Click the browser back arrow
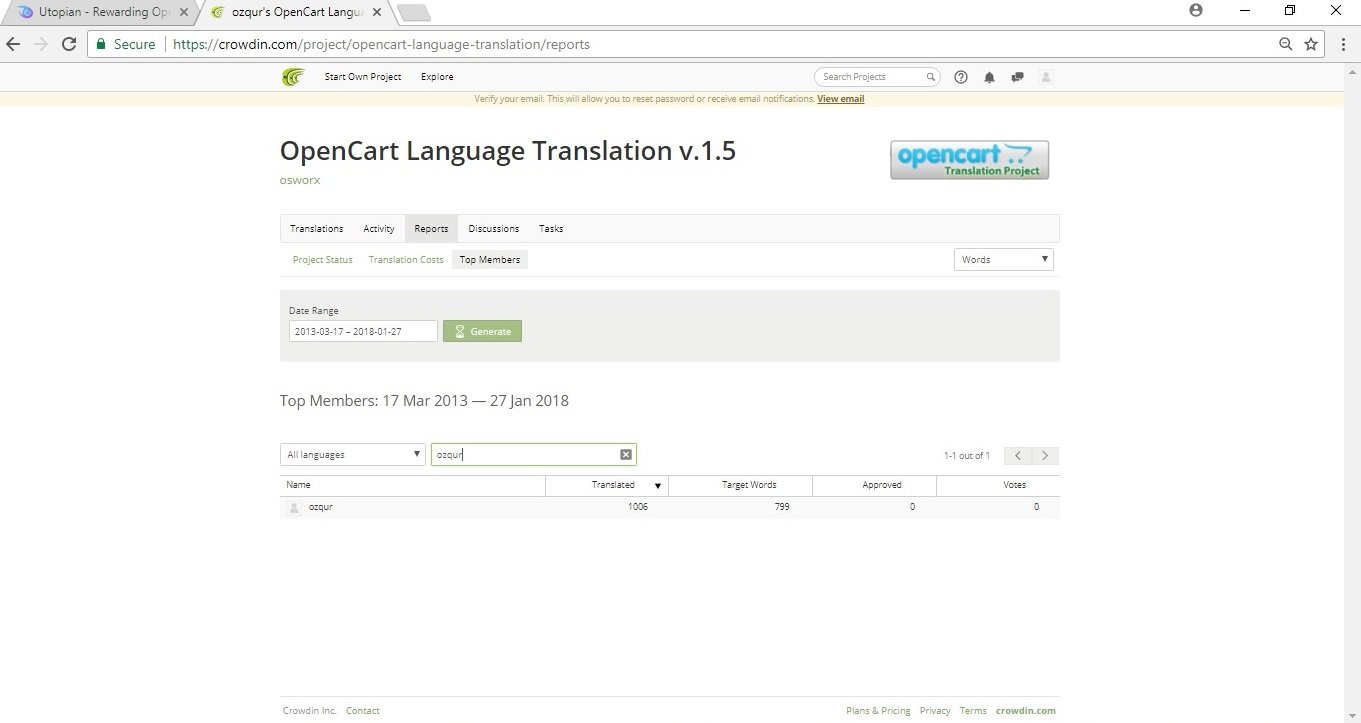Screen dimensions: 1361x723 click(x=13, y=44)
